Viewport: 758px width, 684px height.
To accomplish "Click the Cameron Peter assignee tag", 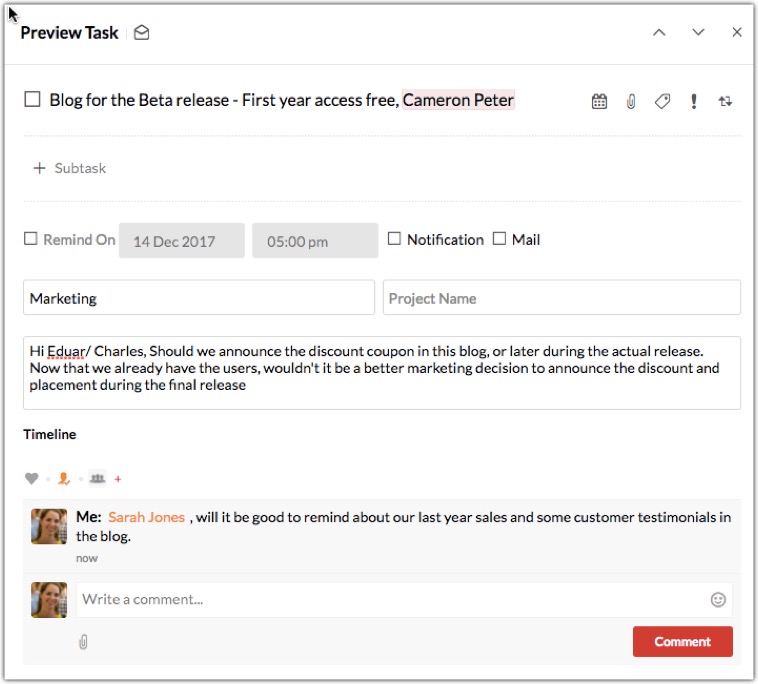I will click(458, 100).
